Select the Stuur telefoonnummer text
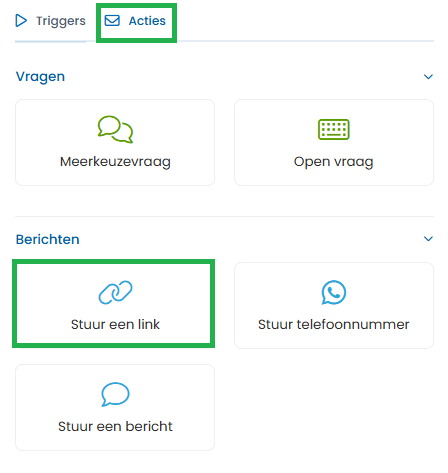The width and height of the screenshot is (448, 473). [334, 324]
